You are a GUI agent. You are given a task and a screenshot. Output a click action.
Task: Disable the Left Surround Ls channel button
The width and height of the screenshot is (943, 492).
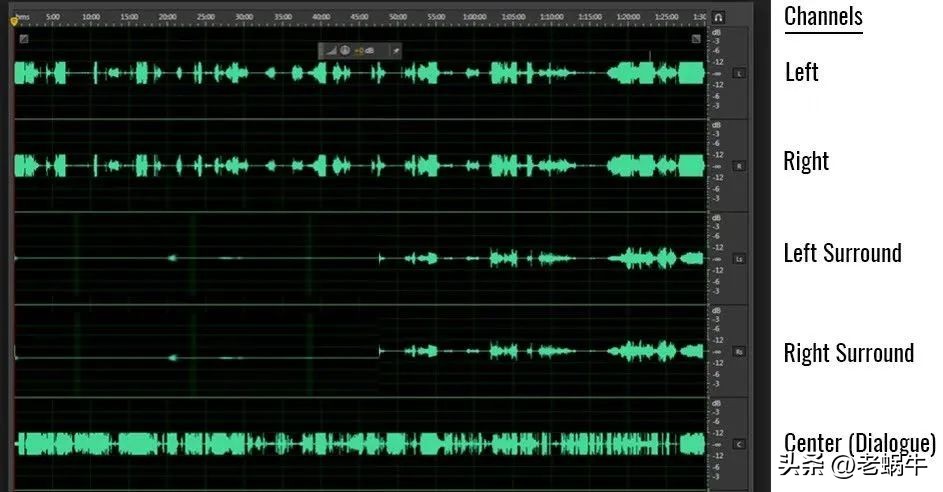pyautogui.click(x=739, y=258)
